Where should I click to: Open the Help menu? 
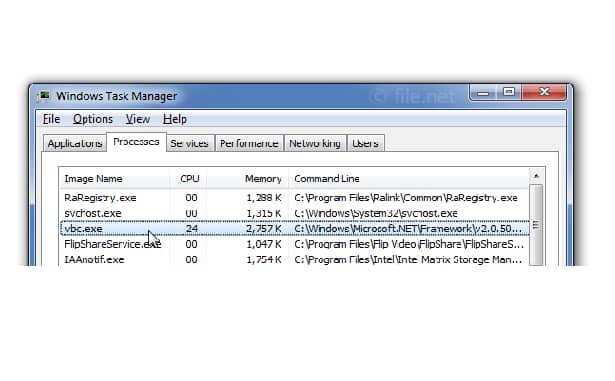tap(175, 119)
